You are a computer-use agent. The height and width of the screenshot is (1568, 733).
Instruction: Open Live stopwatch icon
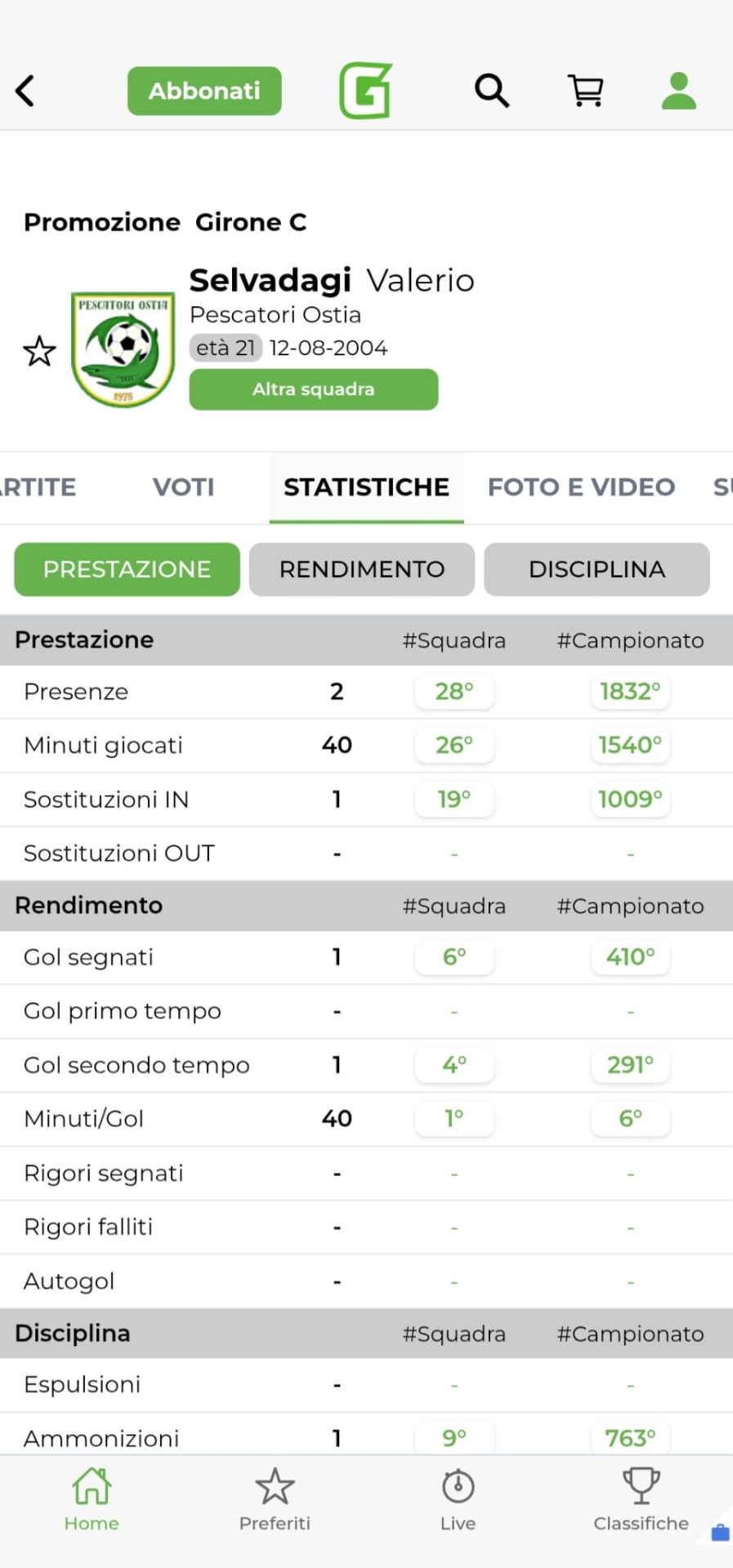(x=458, y=1499)
